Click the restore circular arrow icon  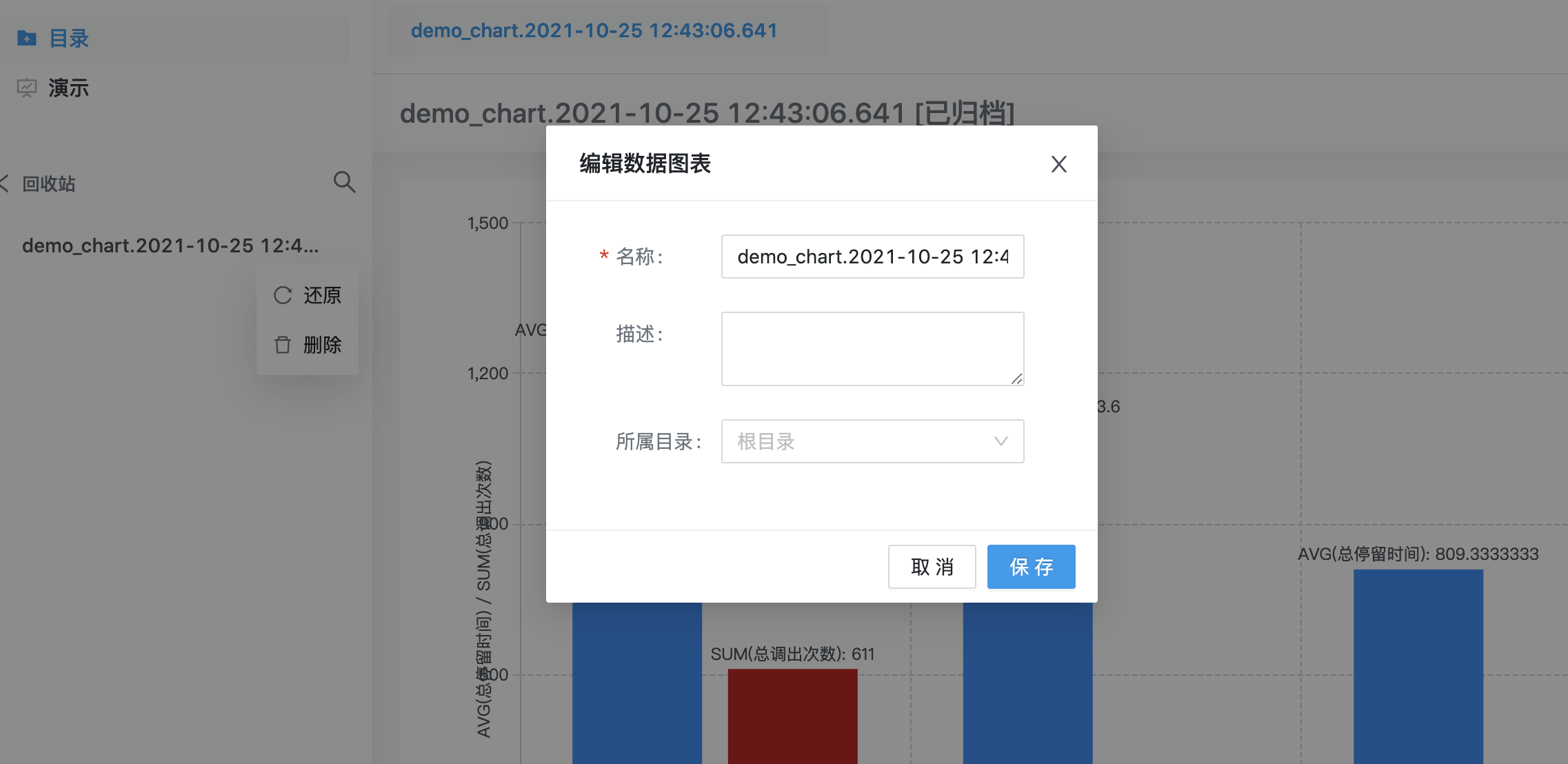point(283,295)
